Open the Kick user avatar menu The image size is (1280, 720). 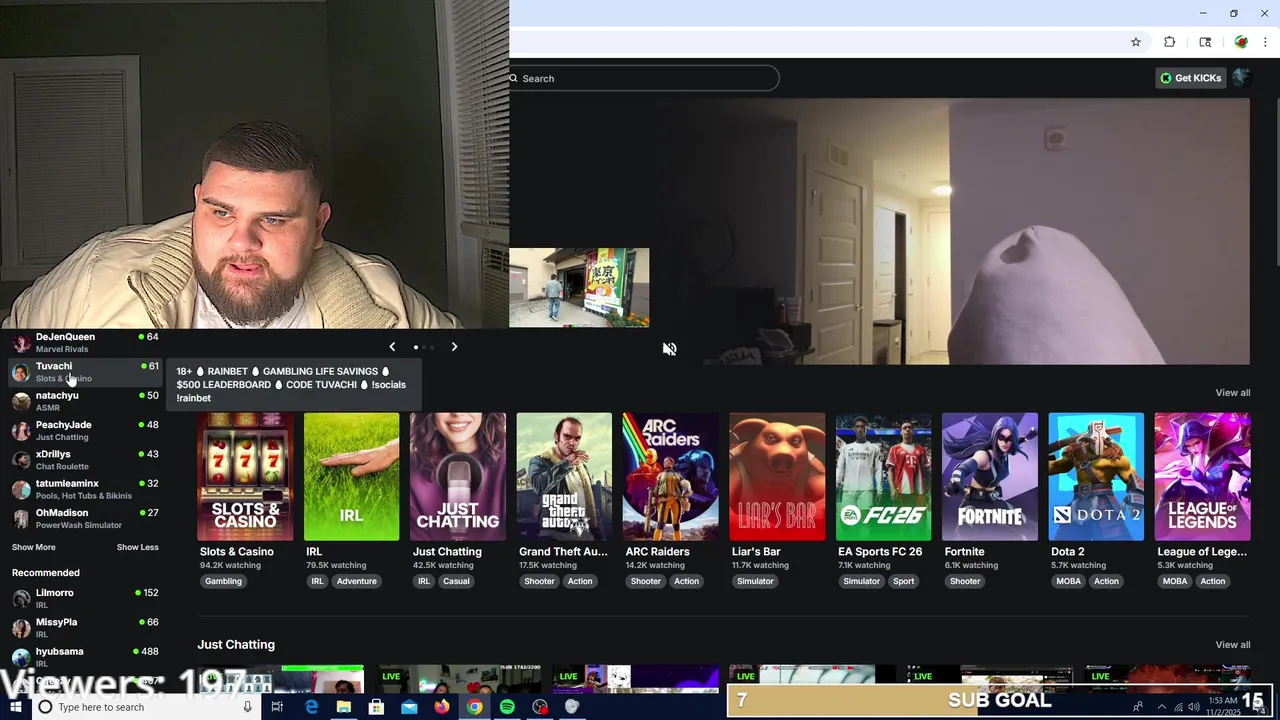pos(1241,78)
